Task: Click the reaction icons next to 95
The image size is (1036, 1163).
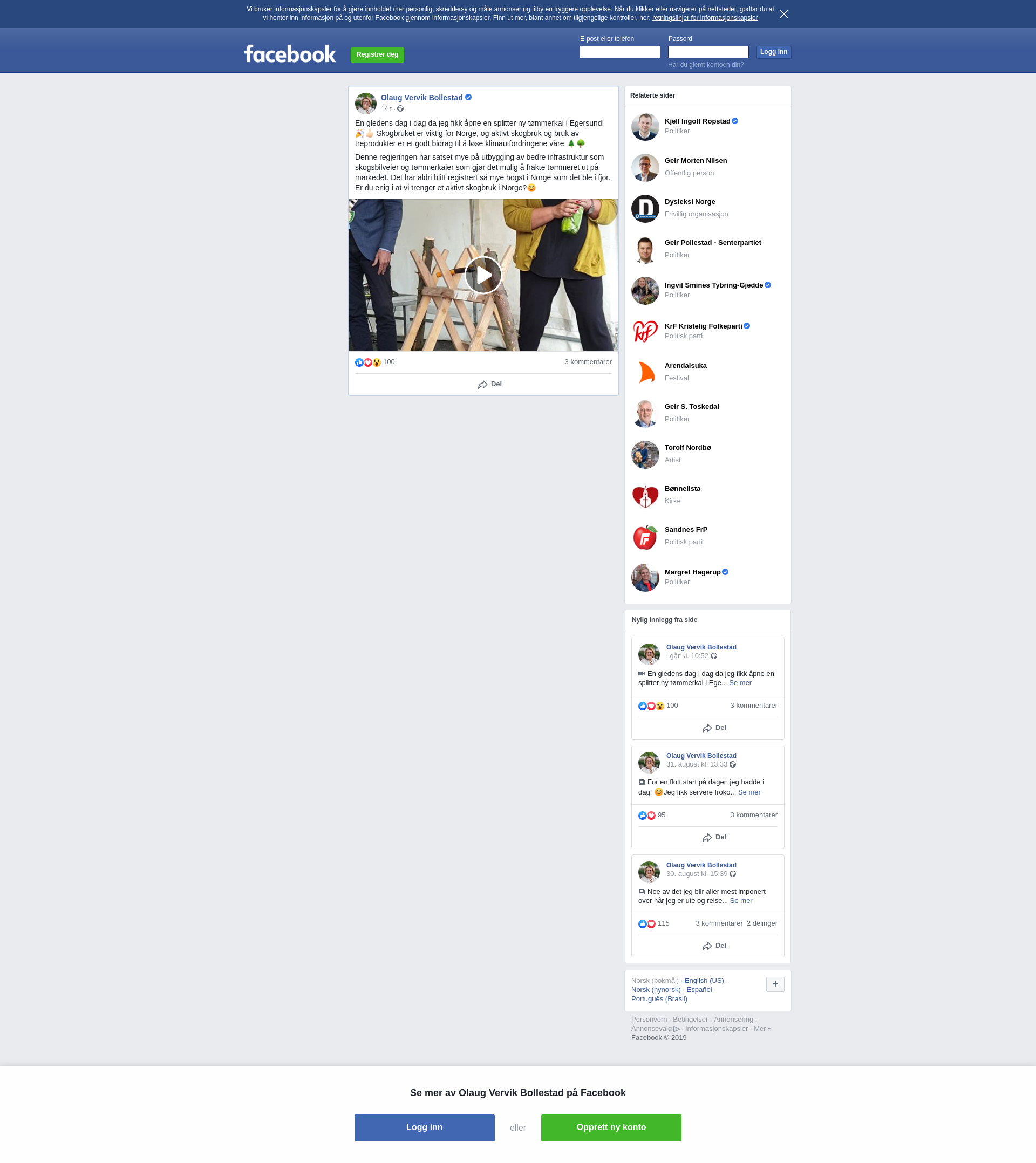Action: [x=646, y=816]
